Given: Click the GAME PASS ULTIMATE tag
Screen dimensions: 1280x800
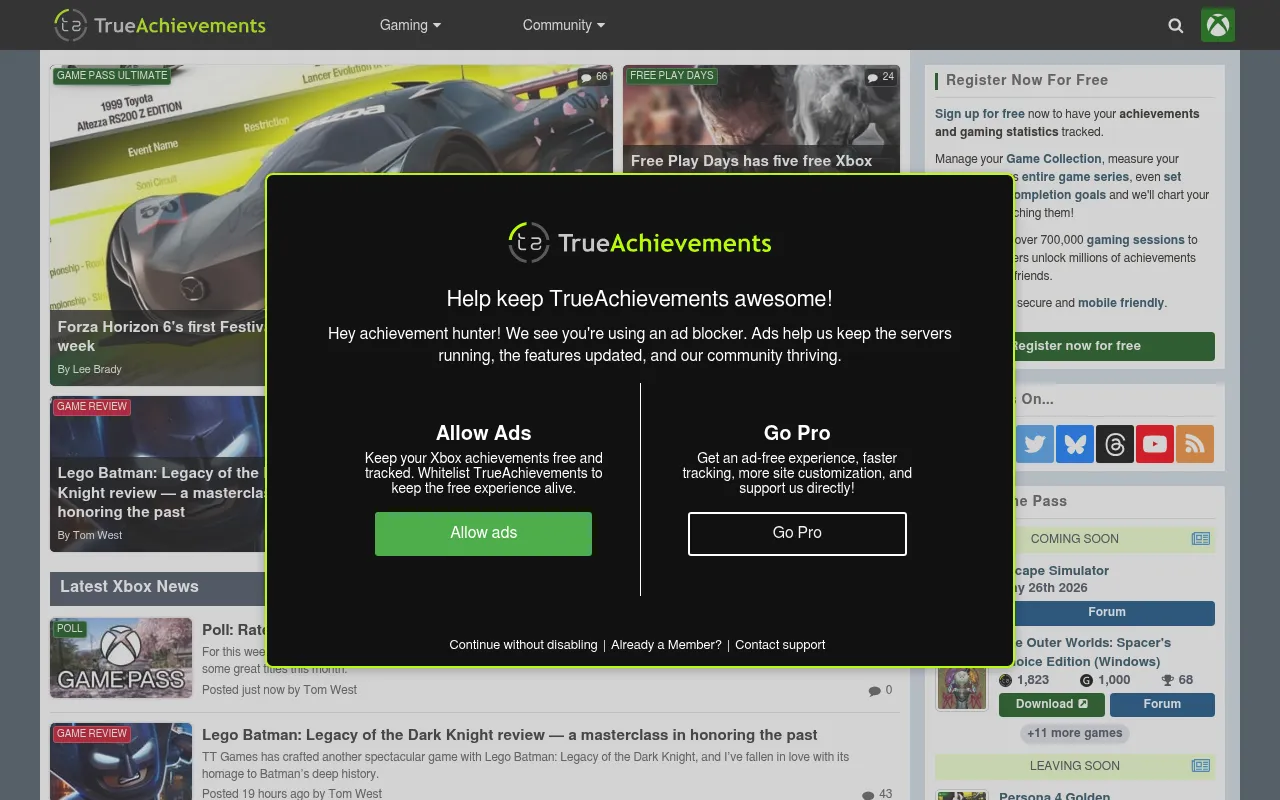Looking at the screenshot, I should (x=112, y=76).
